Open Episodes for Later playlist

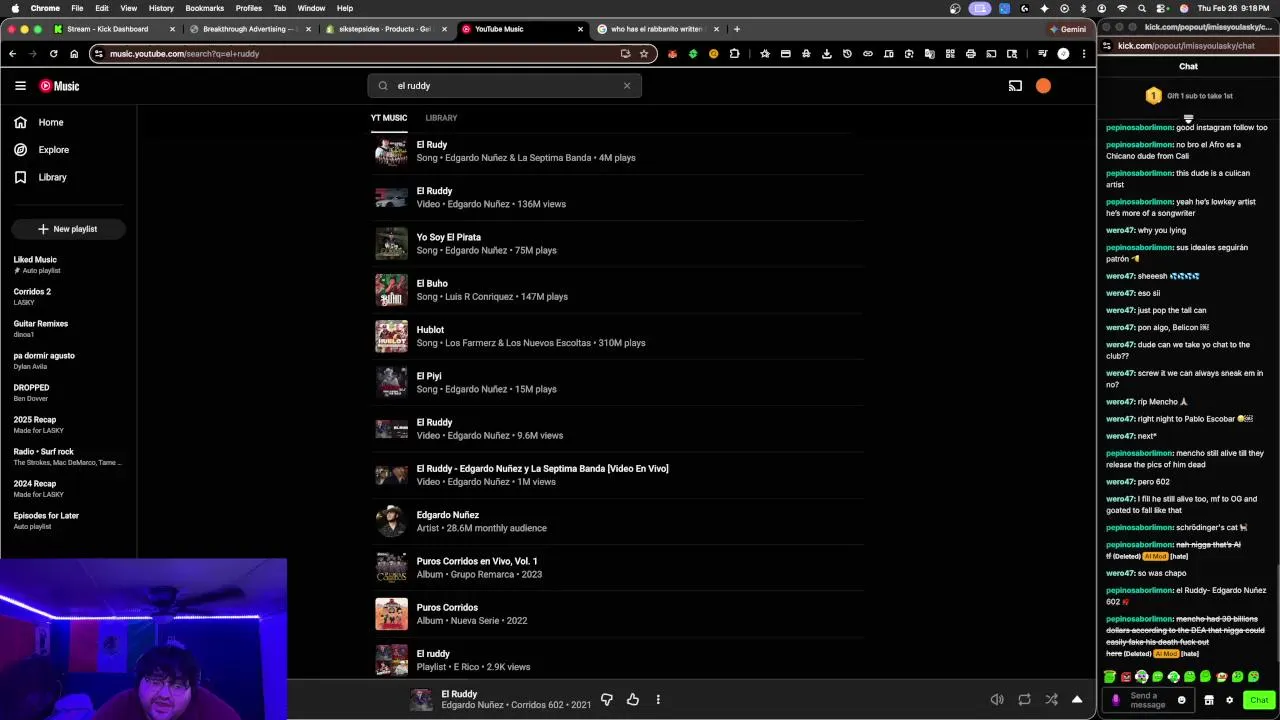coord(68,520)
